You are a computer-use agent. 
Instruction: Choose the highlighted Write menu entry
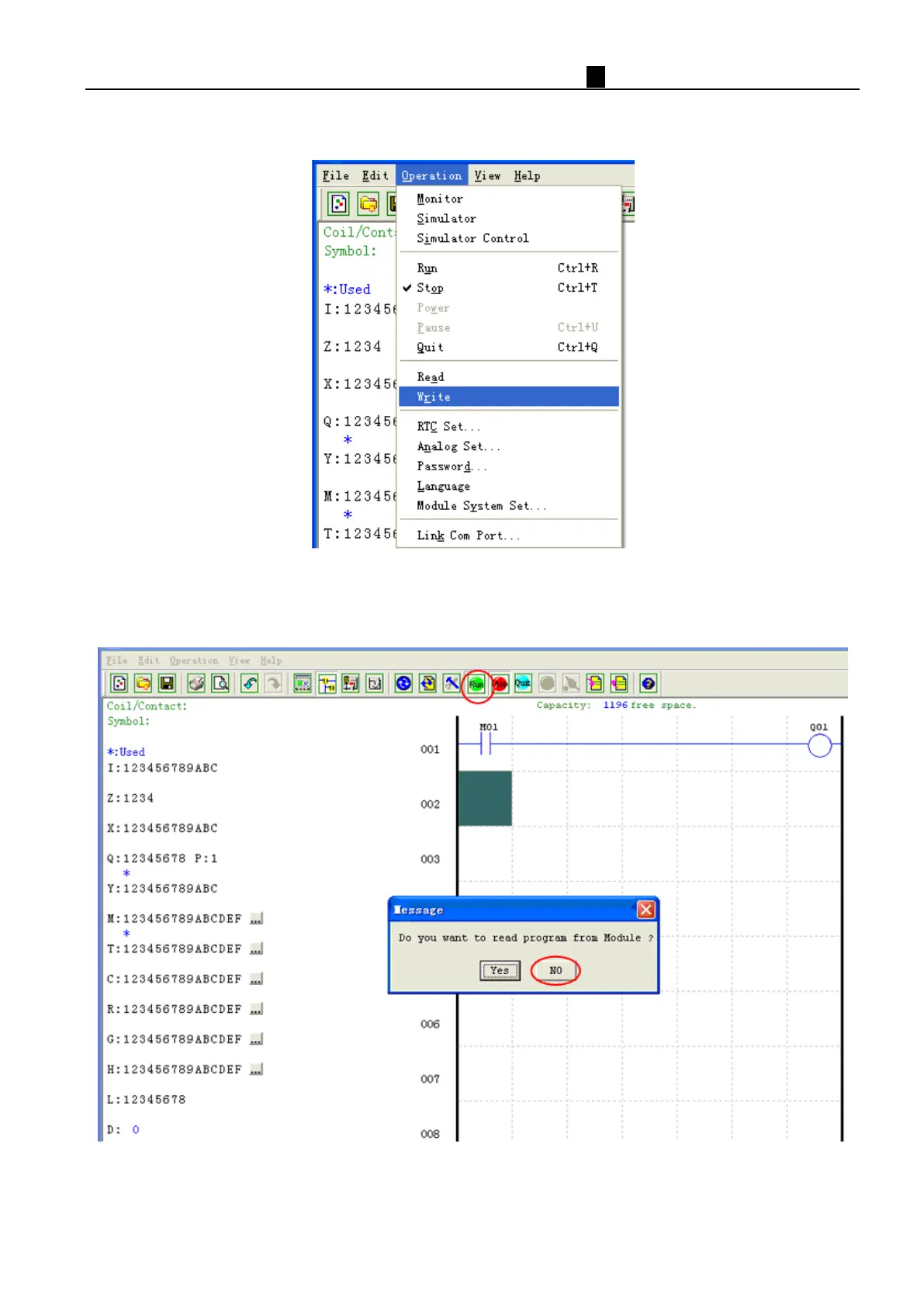509,397
